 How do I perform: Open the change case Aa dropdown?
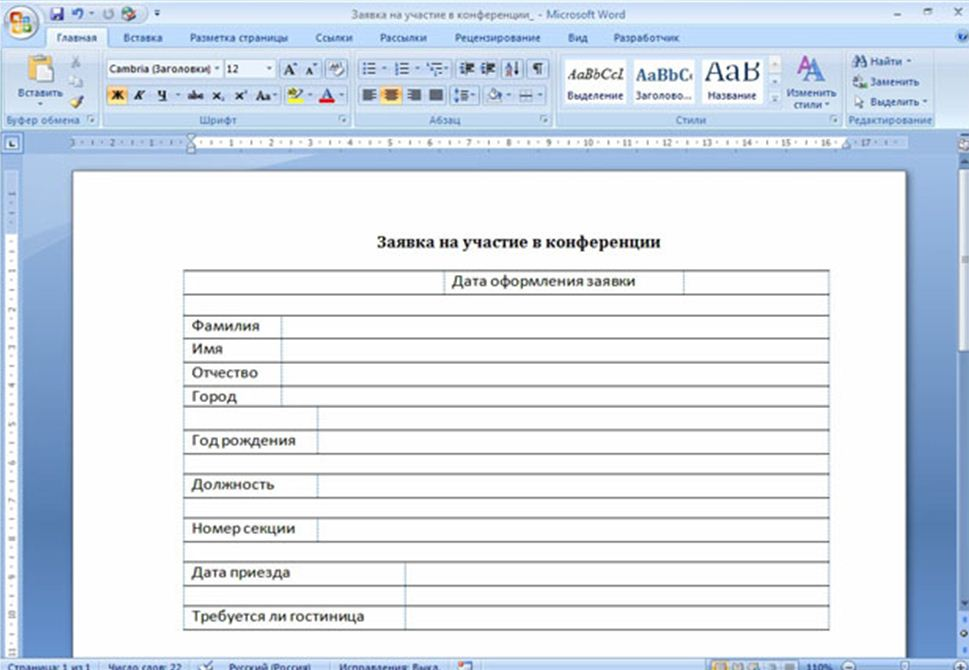click(x=265, y=95)
